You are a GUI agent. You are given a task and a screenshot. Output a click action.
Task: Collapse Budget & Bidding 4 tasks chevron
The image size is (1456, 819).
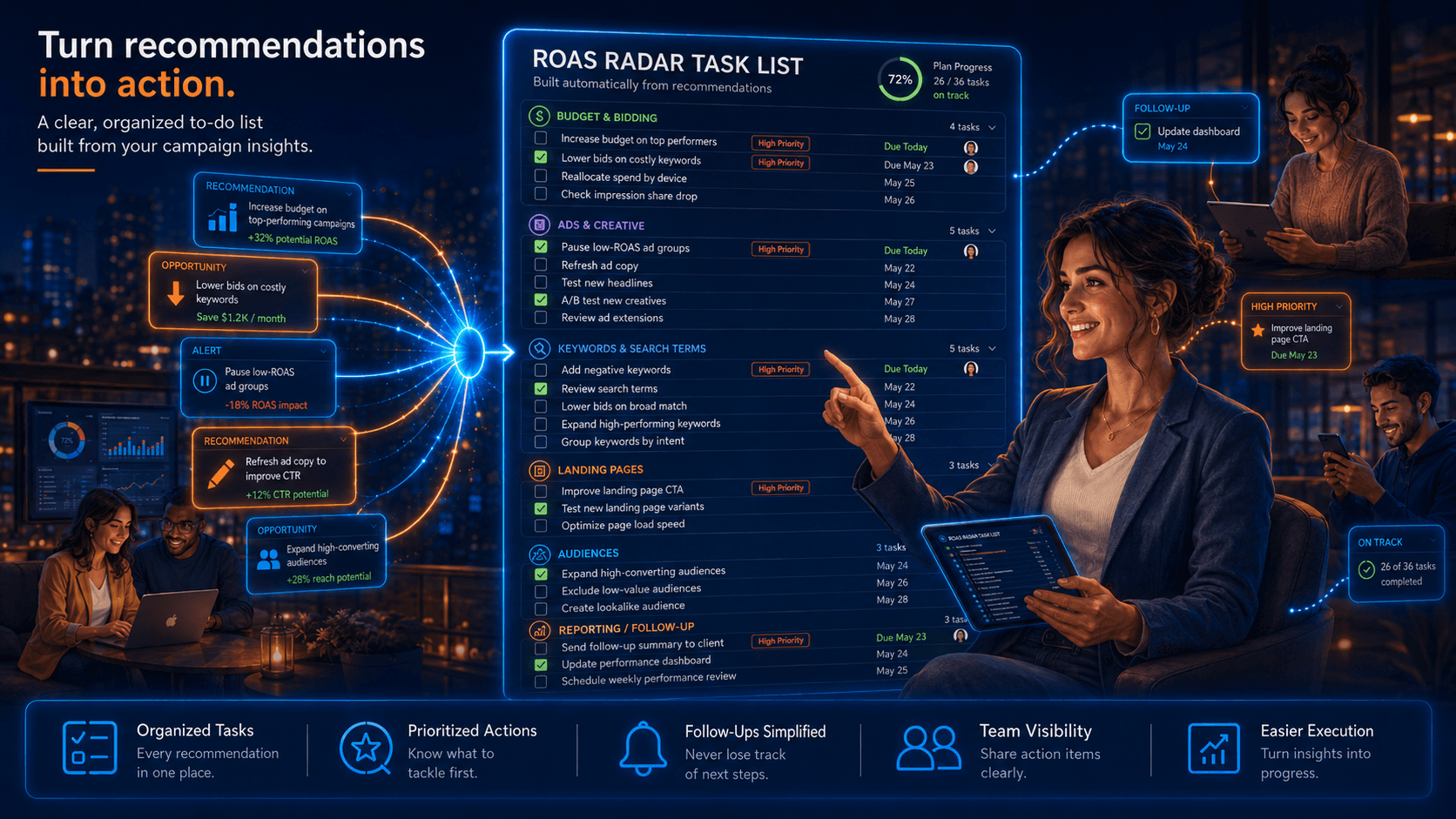[x=992, y=128]
